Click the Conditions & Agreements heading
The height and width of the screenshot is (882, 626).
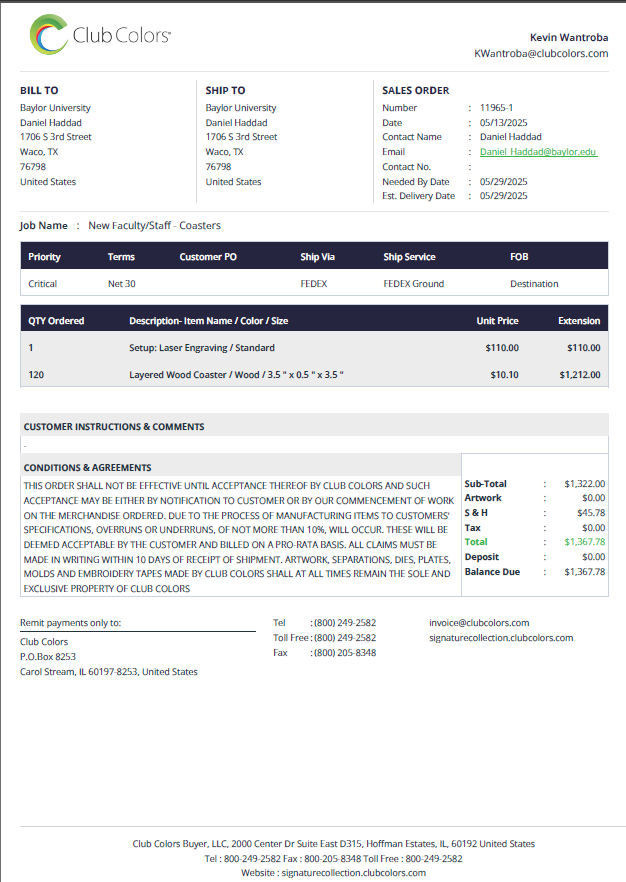click(87, 467)
